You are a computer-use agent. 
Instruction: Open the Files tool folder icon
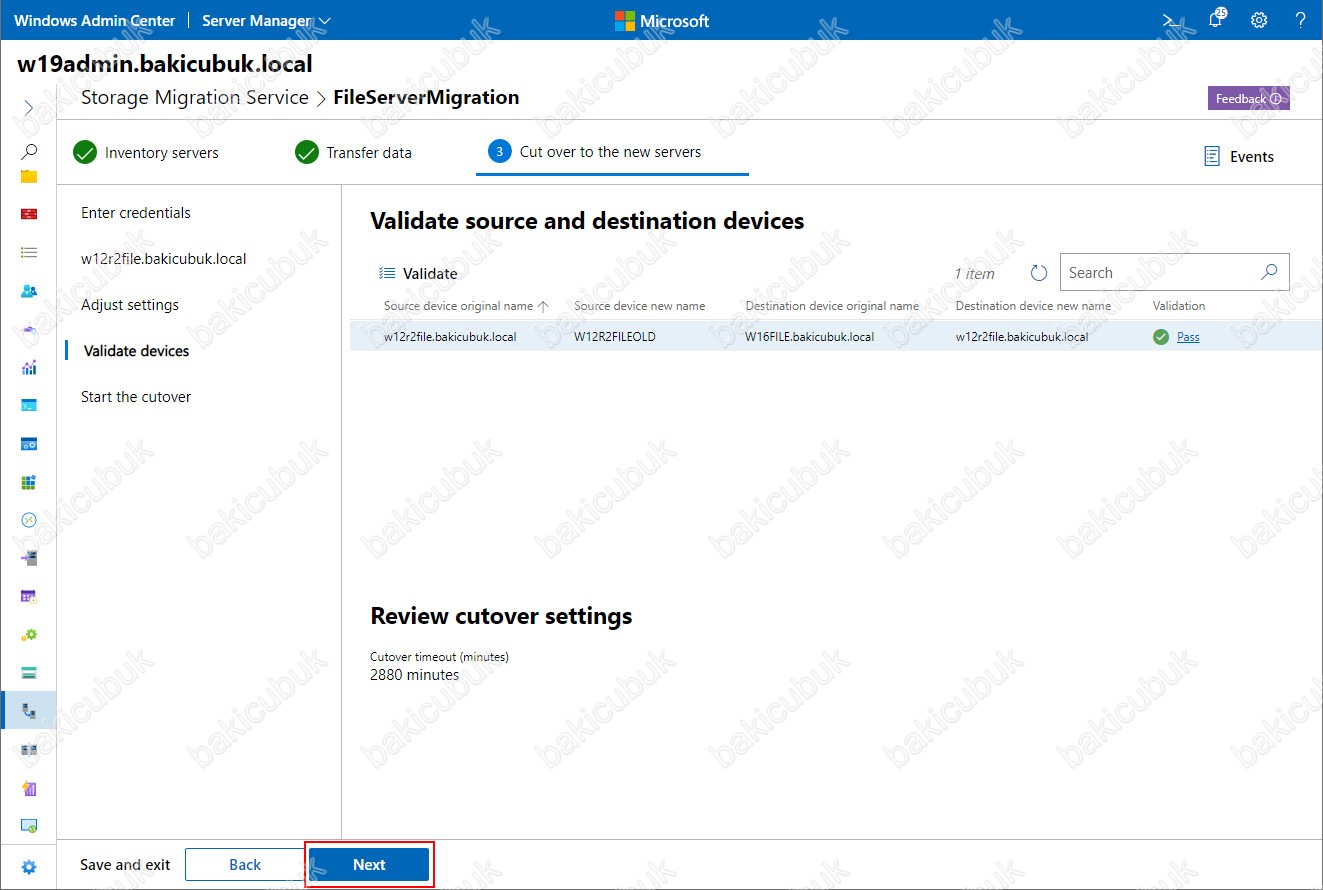pyautogui.click(x=29, y=176)
